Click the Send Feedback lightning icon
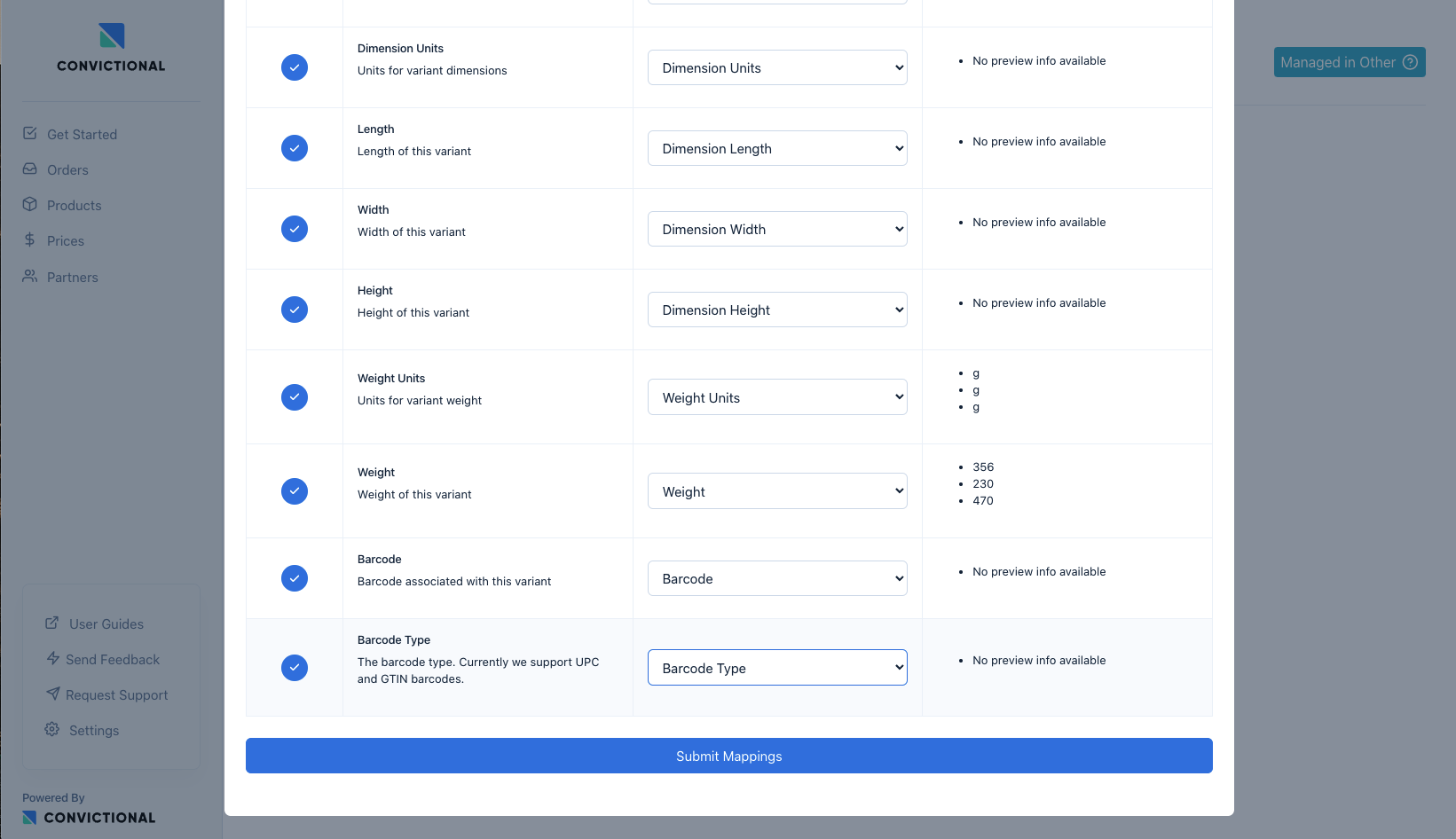This screenshot has height=839, width=1456. 53,658
